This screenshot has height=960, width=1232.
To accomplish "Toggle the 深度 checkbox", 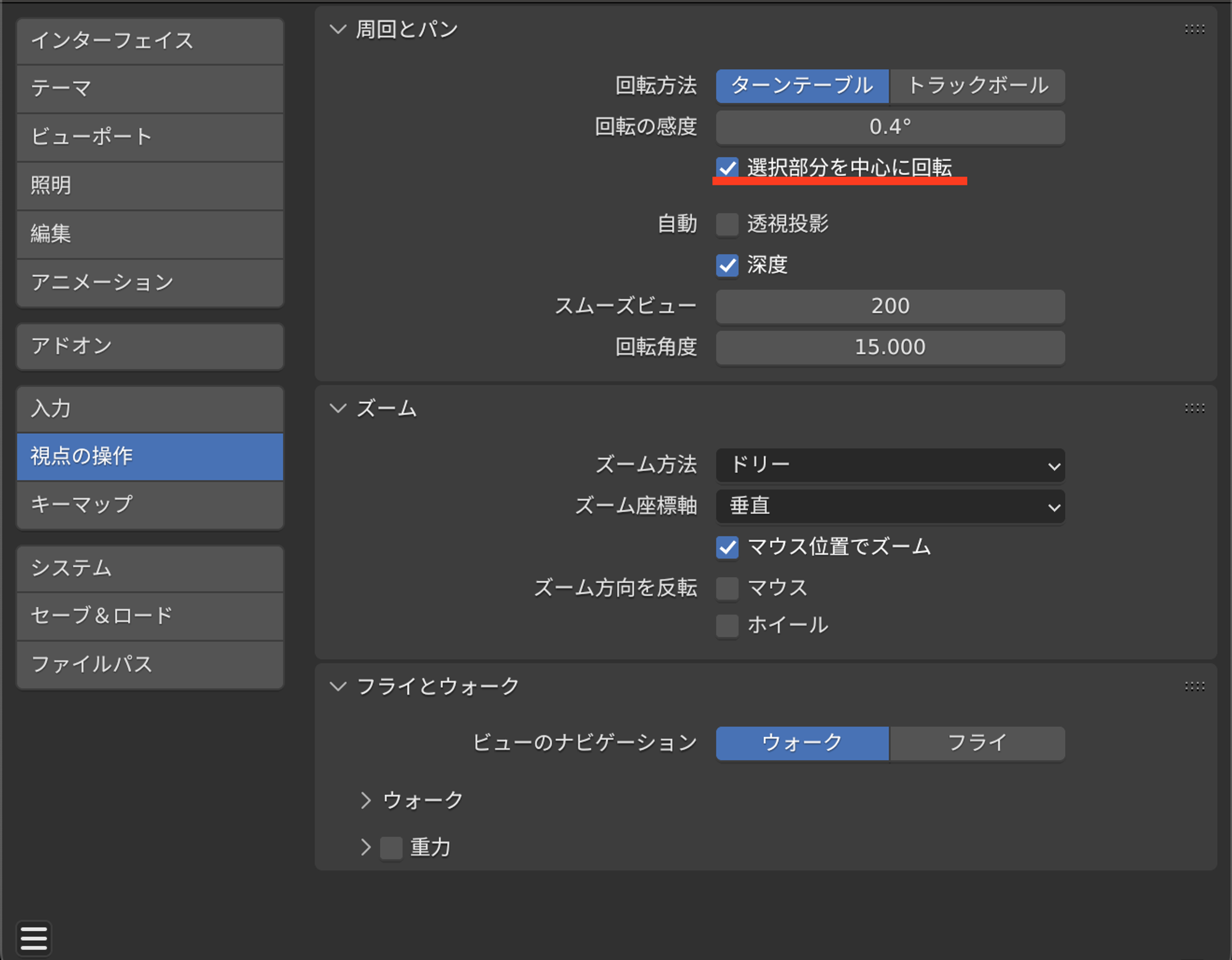I will pos(727,265).
